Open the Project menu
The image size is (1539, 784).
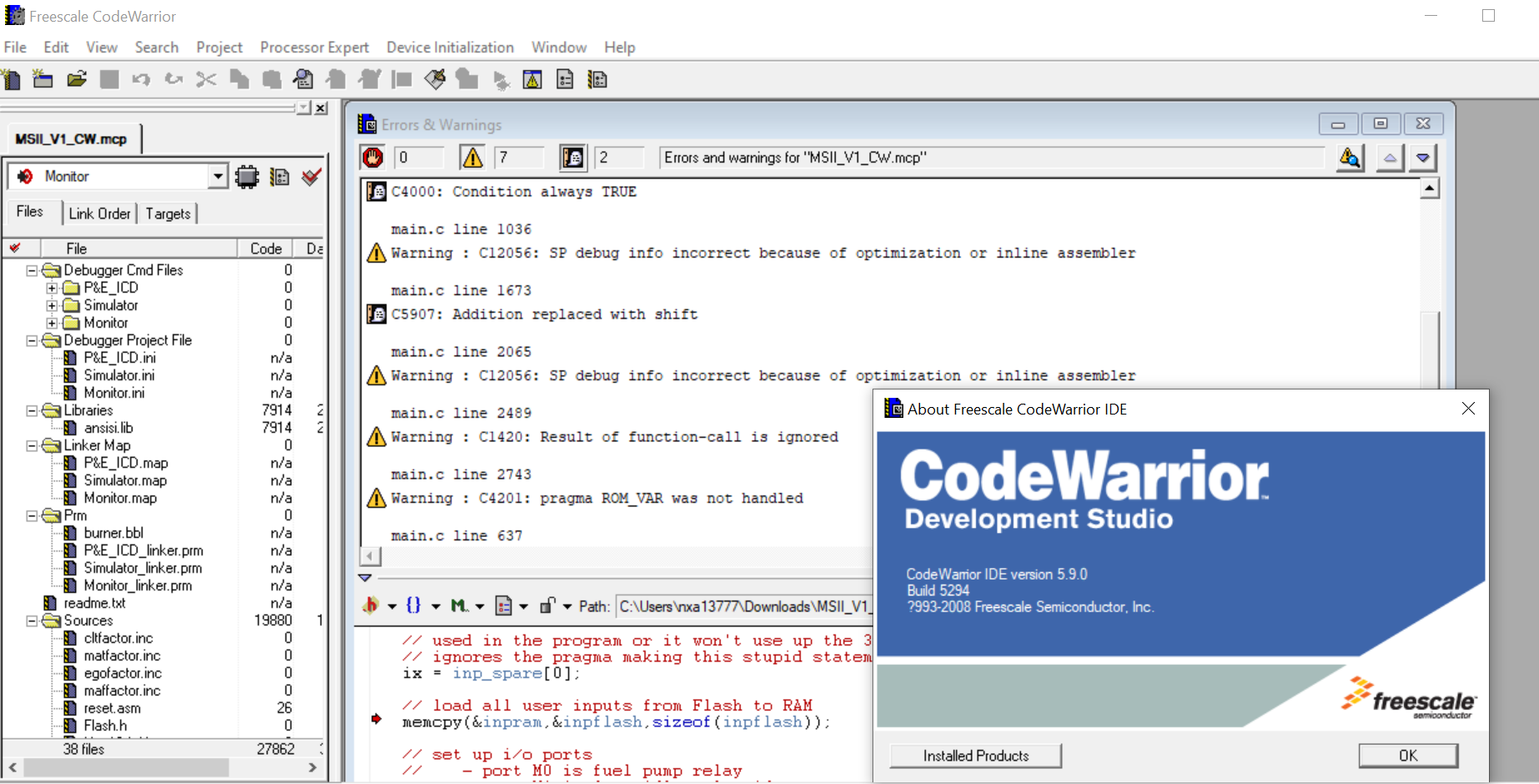point(219,48)
